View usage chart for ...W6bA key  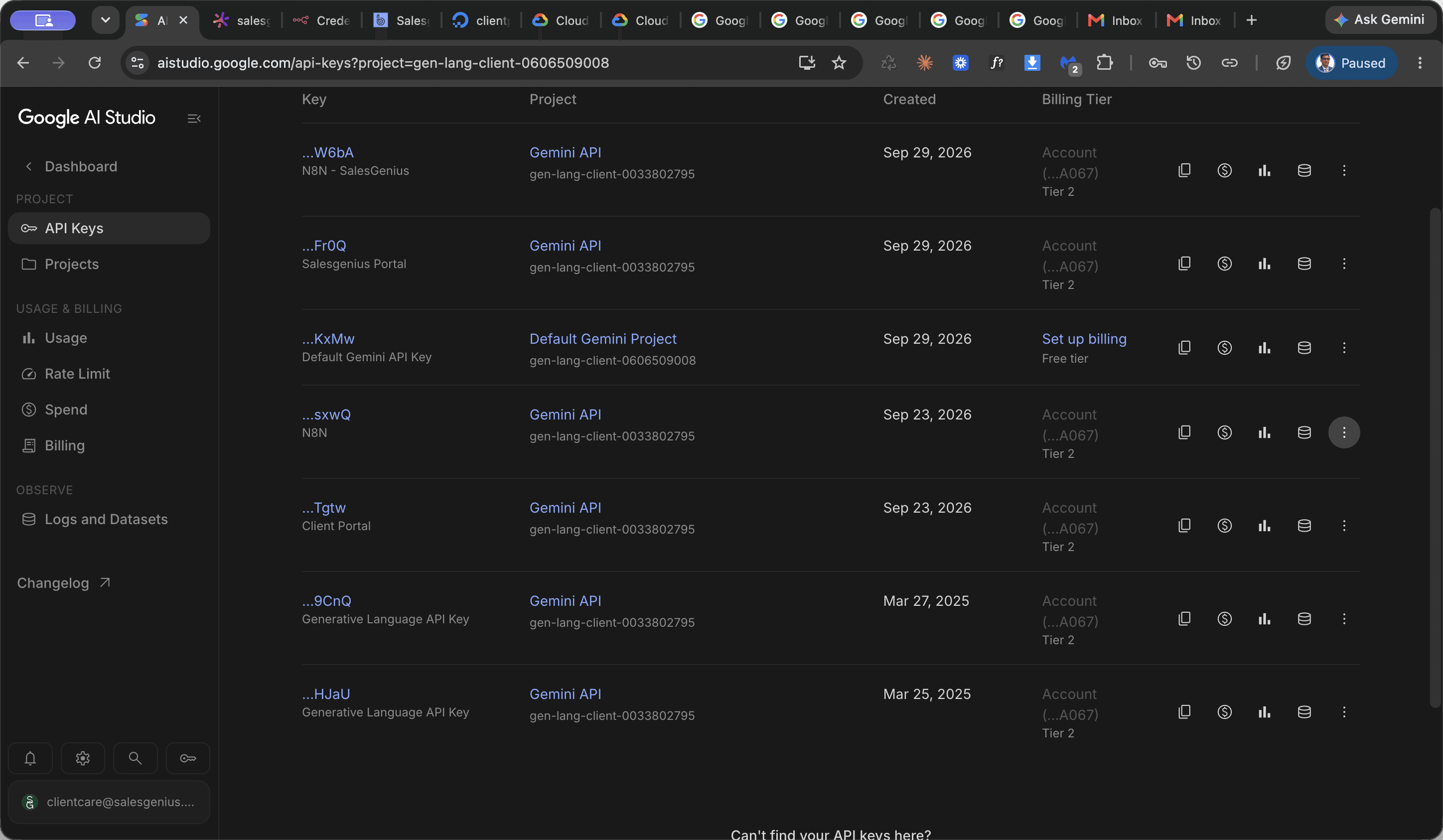(1264, 170)
